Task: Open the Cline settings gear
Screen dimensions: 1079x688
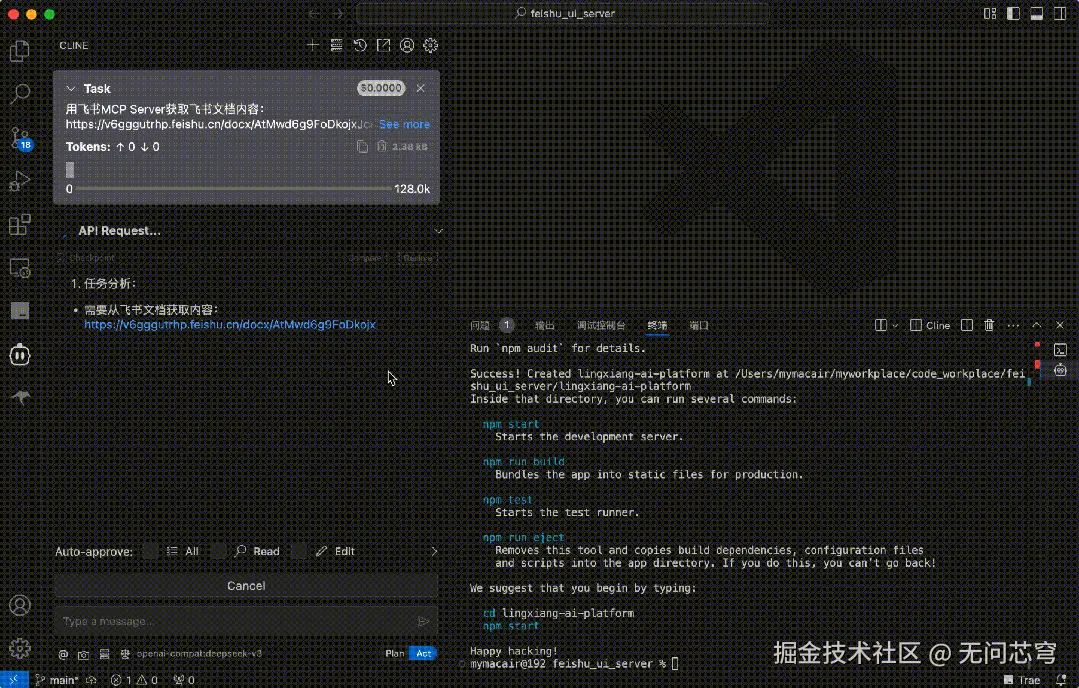Action: [430, 45]
